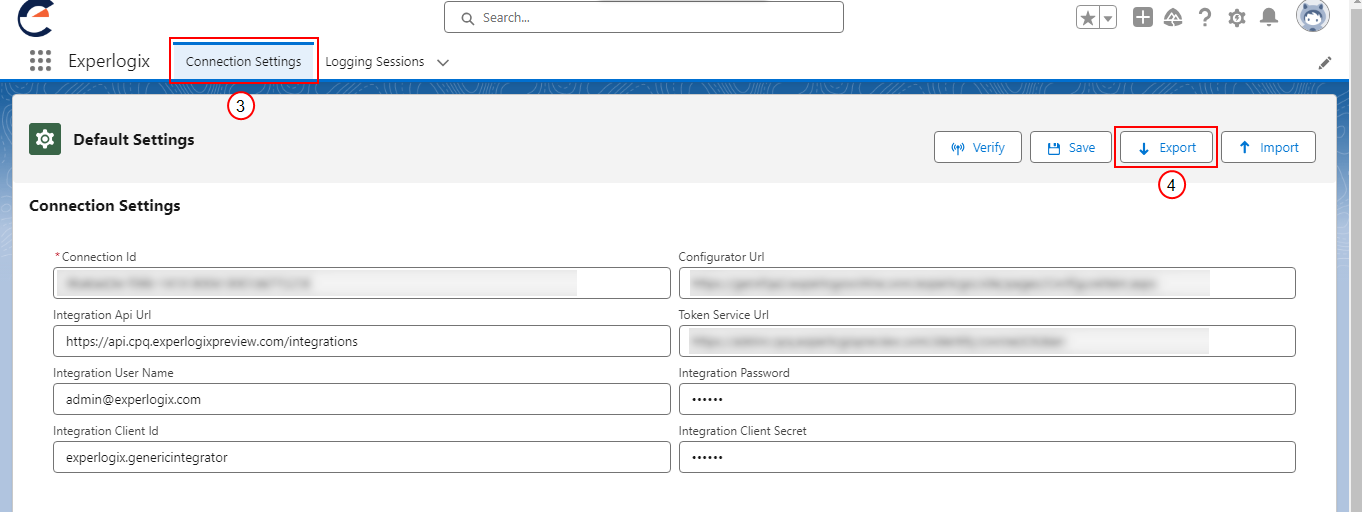The width and height of the screenshot is (1362, 512).
Task: Click the Experlogix logo in header
Action: pos(35,17)
